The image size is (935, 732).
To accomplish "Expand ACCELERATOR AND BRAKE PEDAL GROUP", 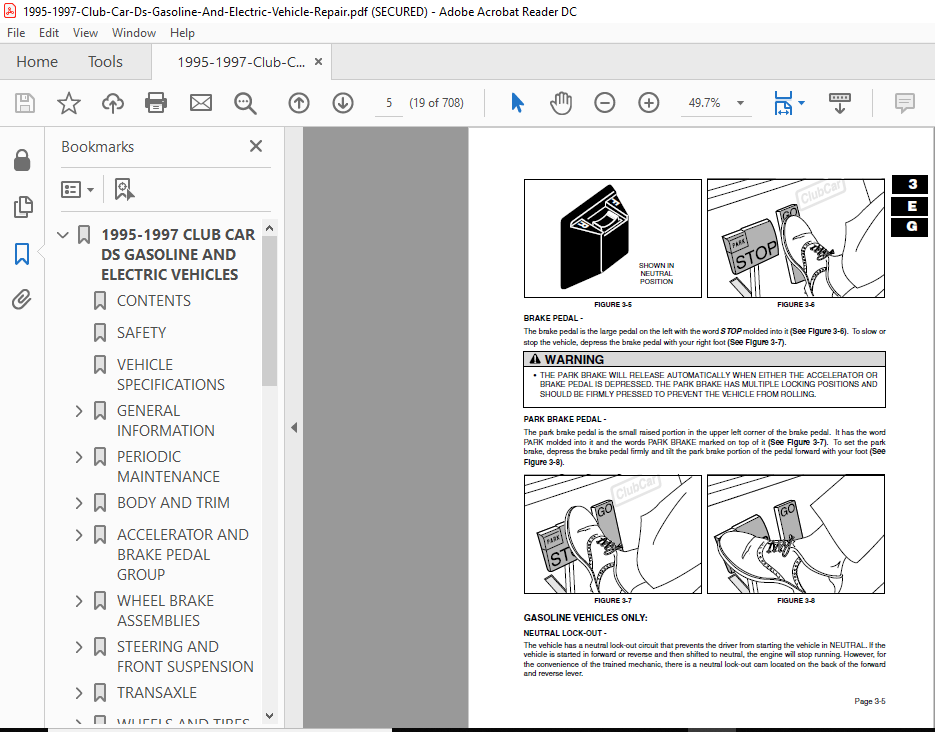I will pyautogui.click(x=79, y=535).
